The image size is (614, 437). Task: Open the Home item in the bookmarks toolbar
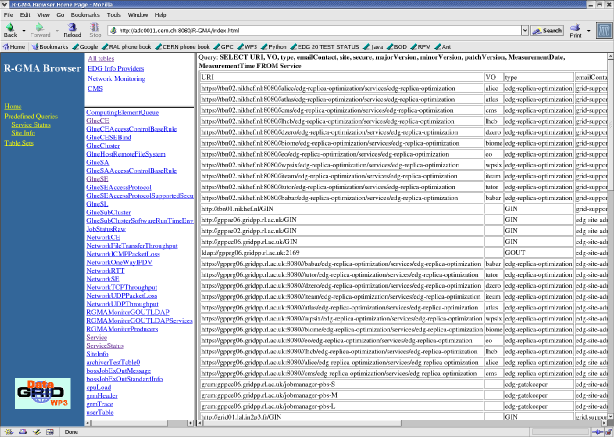click(14, 47)
